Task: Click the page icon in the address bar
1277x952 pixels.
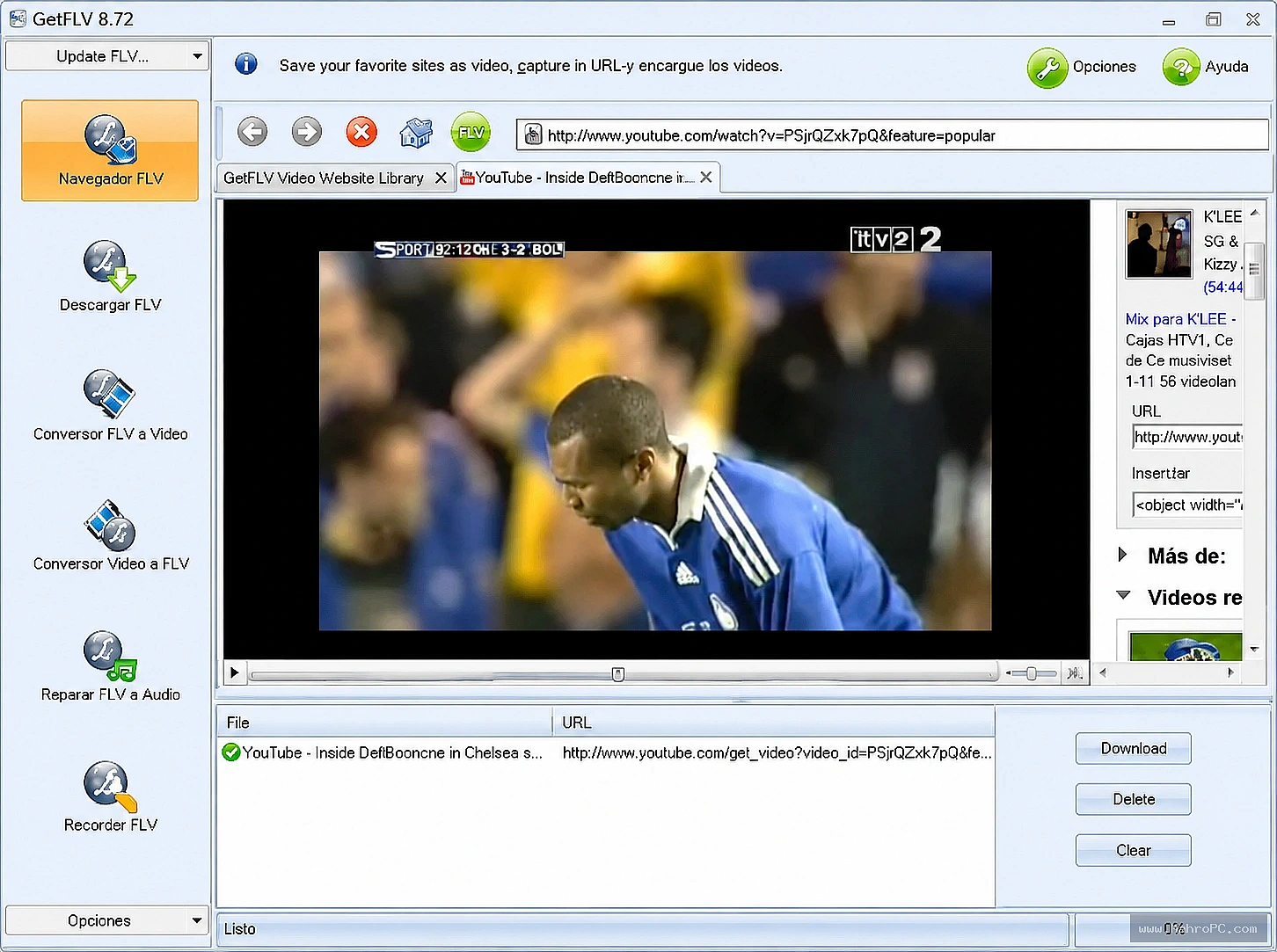Action: tap(532, 135)
